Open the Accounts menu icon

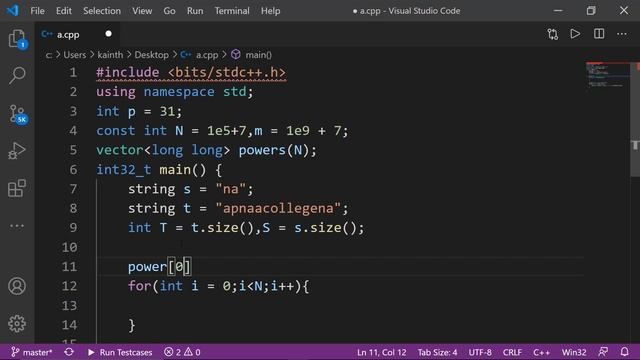tap(17, 286)
